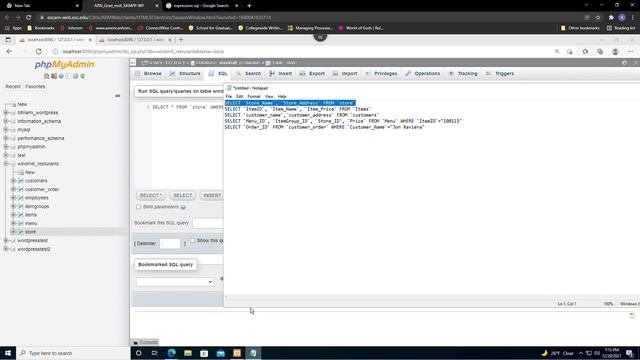Open Privileges tab

pyautogui.click(x=381, y=73)
